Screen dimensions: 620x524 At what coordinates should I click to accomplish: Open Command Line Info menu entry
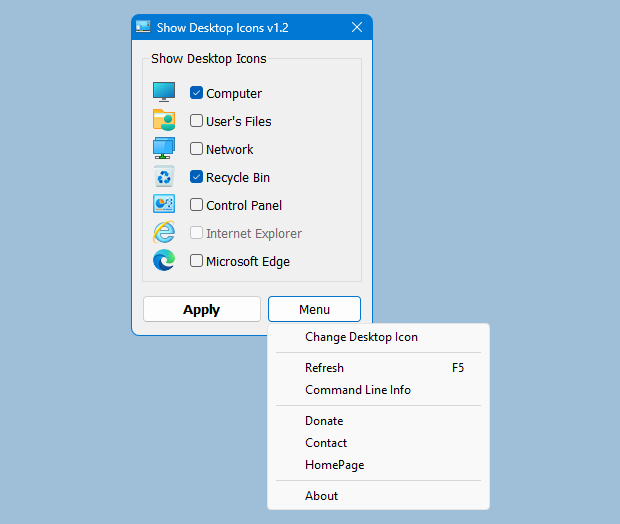pyautogui.click(x=357, y=390)
